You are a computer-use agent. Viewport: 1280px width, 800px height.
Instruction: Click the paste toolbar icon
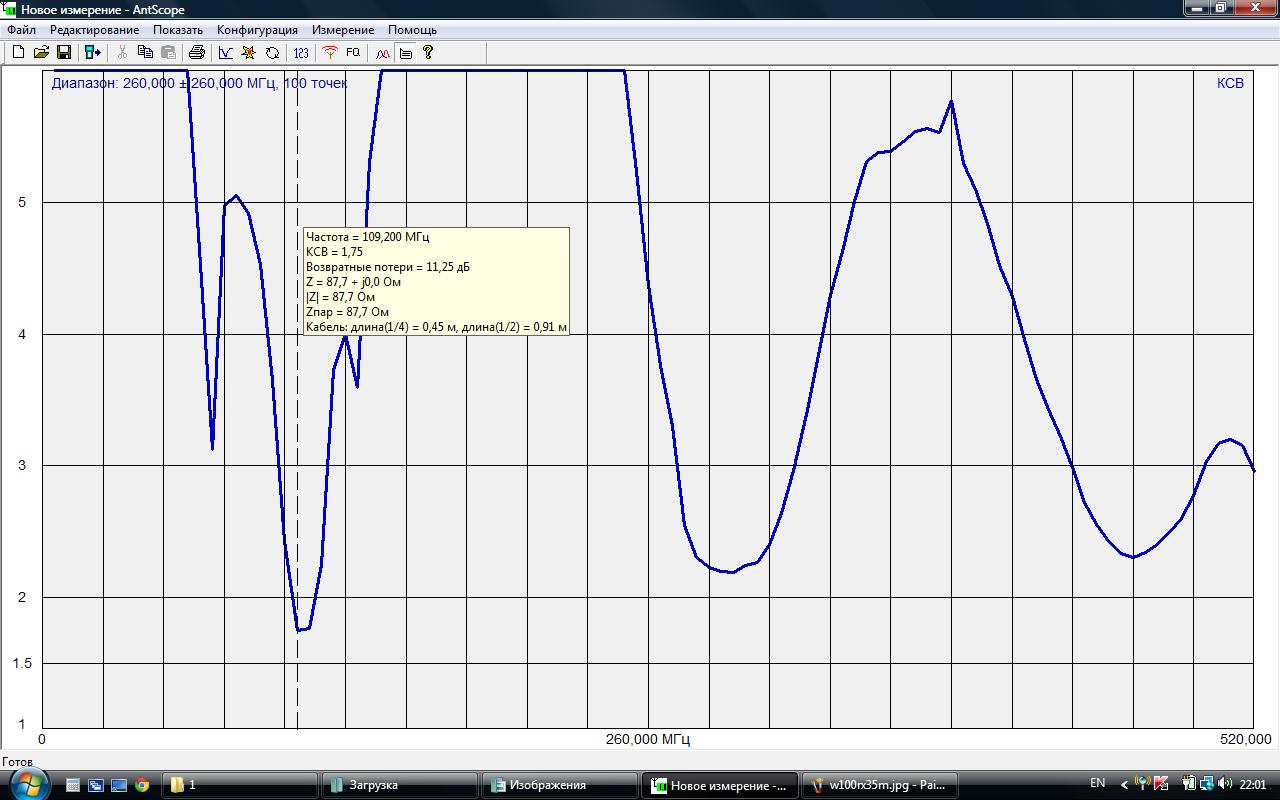pos(168,52)
